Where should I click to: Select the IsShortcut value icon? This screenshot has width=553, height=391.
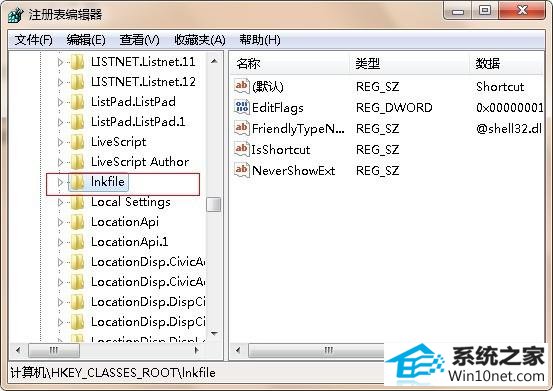[x=242, y=149]
